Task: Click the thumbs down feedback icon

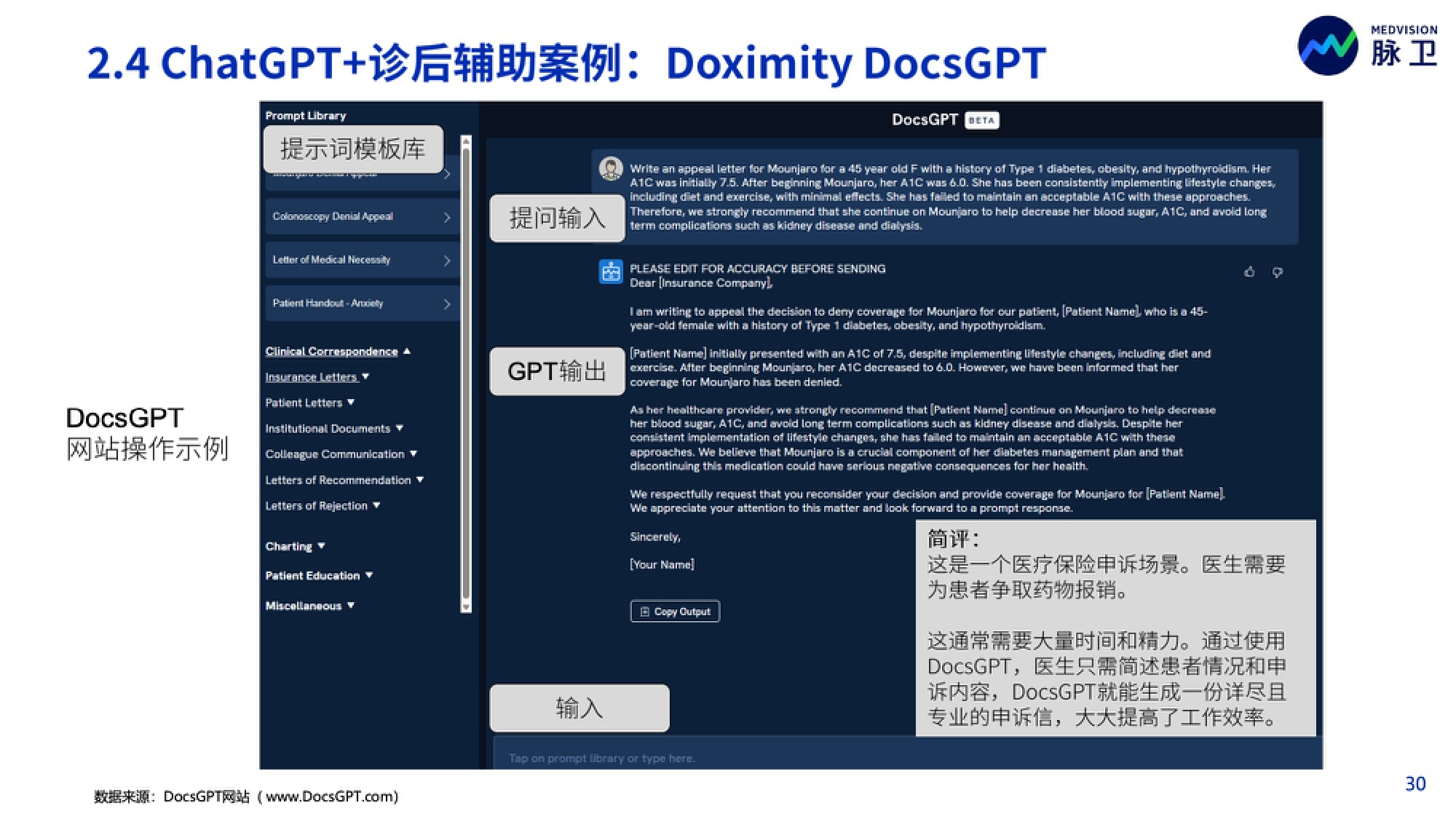Action: click(1277, 272)
